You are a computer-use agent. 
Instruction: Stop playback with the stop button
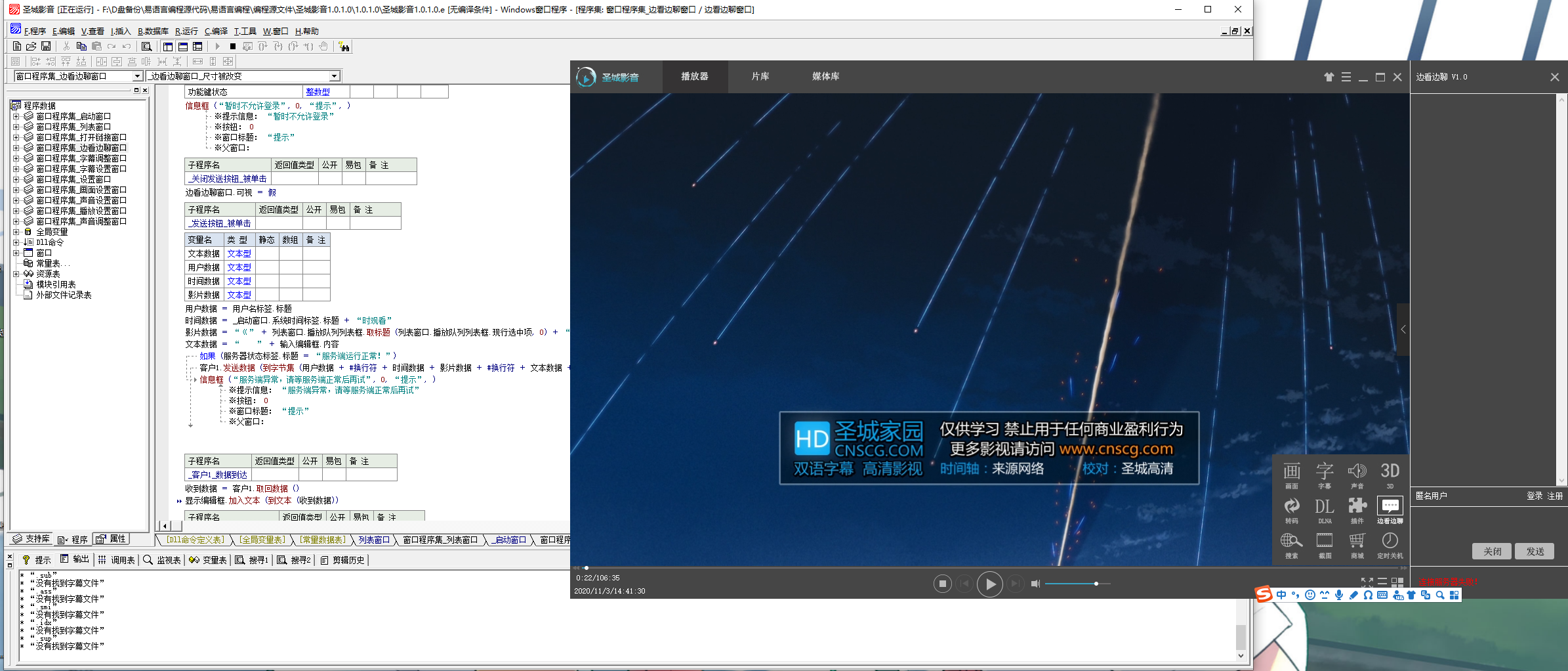coord(942,584)
